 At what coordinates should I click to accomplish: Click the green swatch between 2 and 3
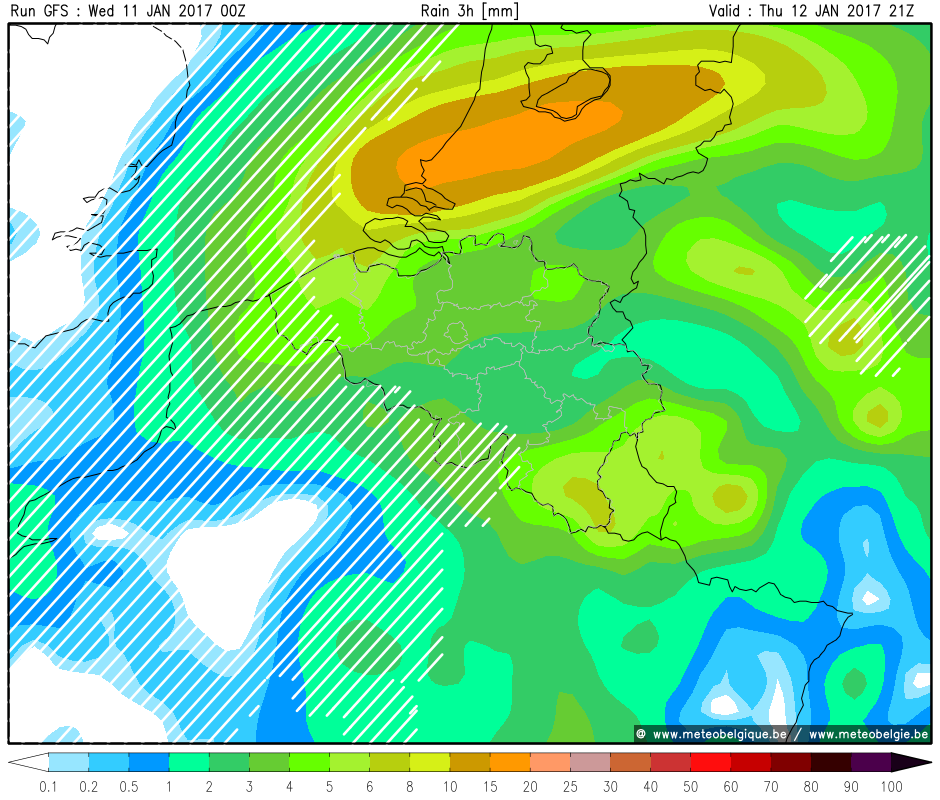pyautogui.click(x=229, y=762)
